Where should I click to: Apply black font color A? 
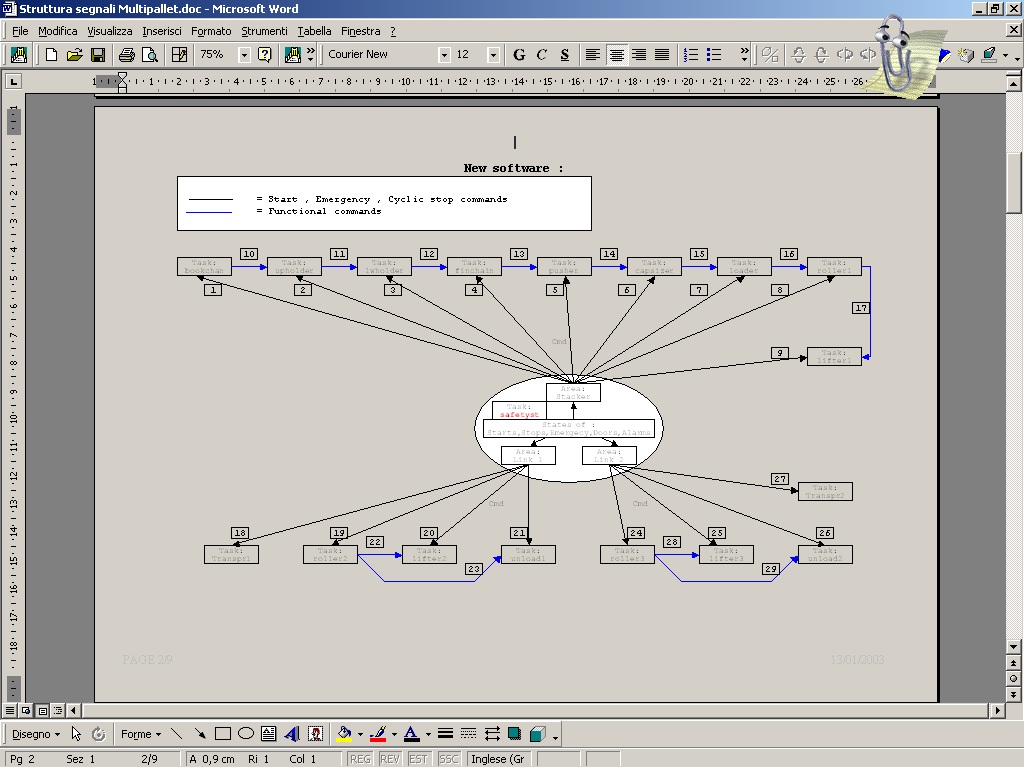click(411, 734)
